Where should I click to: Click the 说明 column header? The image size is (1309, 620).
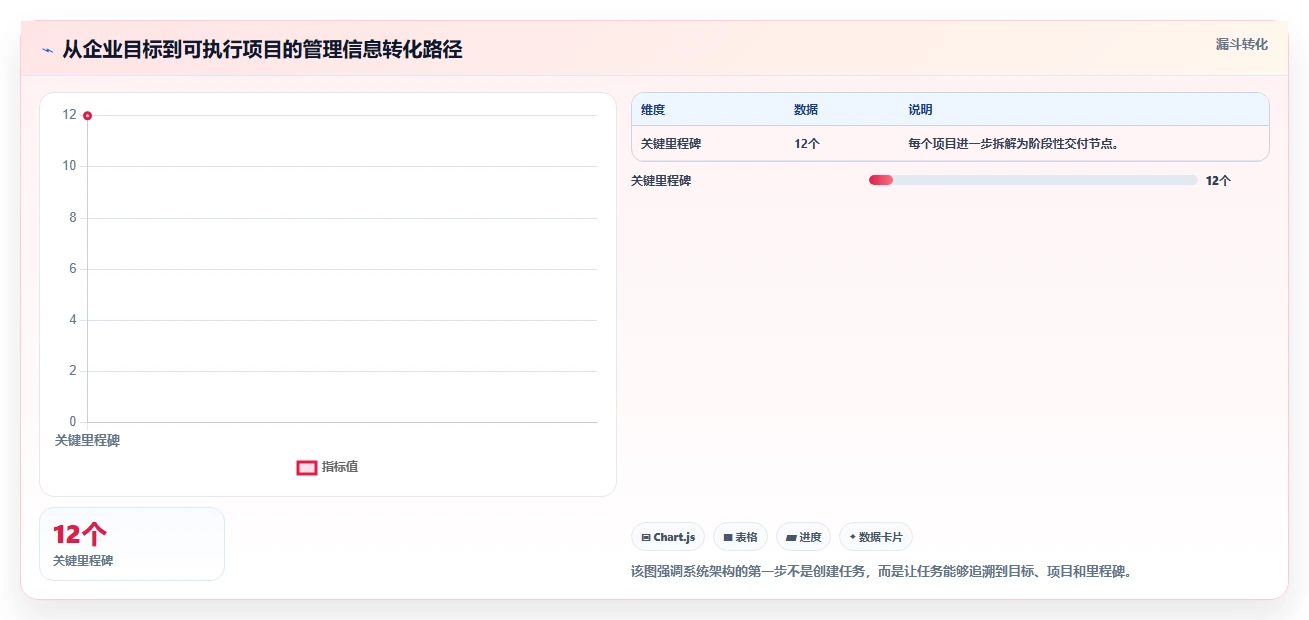(920, 110)
